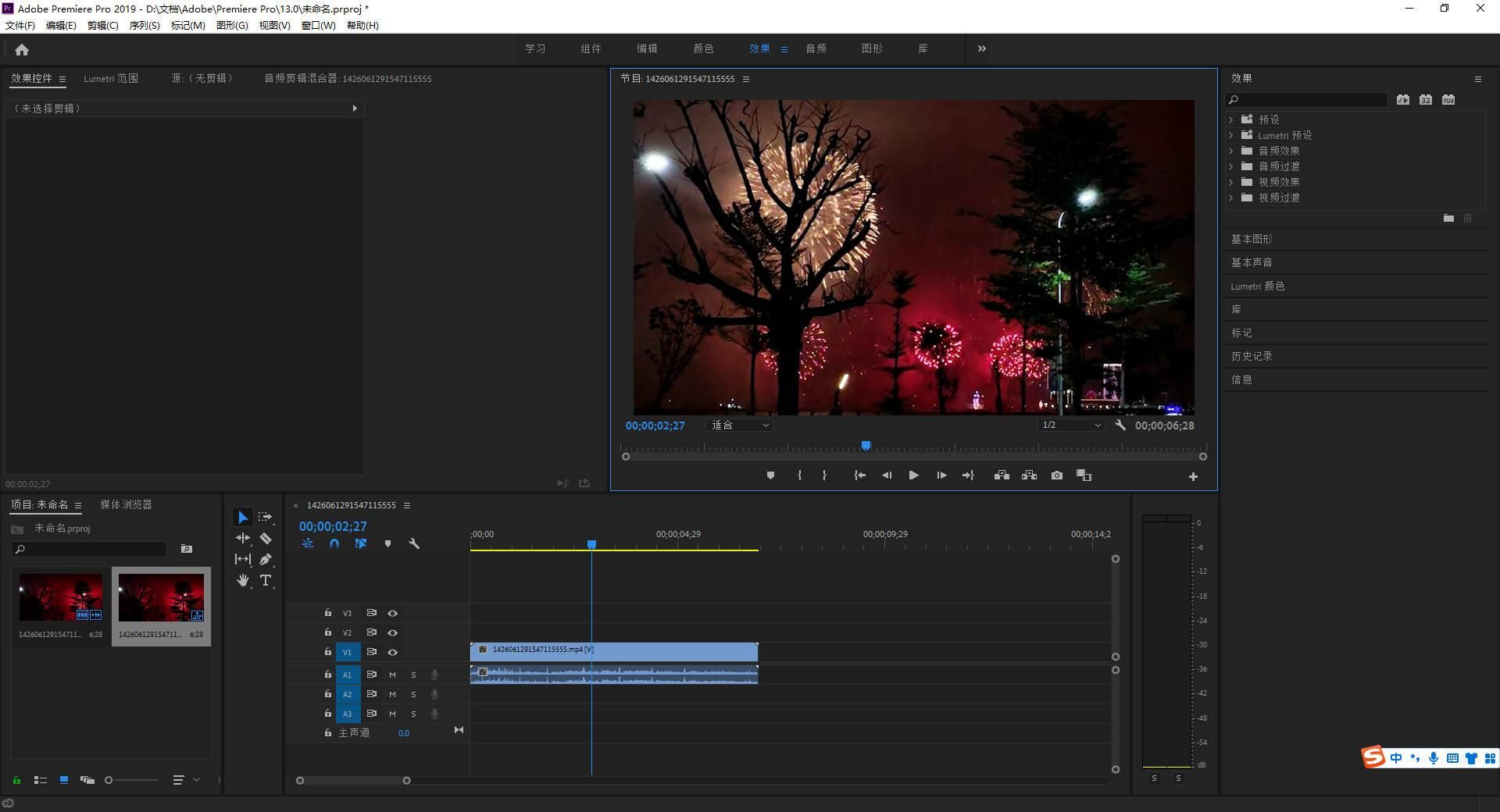Select the Razor tool
1500x812 pixels.
click(x=266, y=539)
